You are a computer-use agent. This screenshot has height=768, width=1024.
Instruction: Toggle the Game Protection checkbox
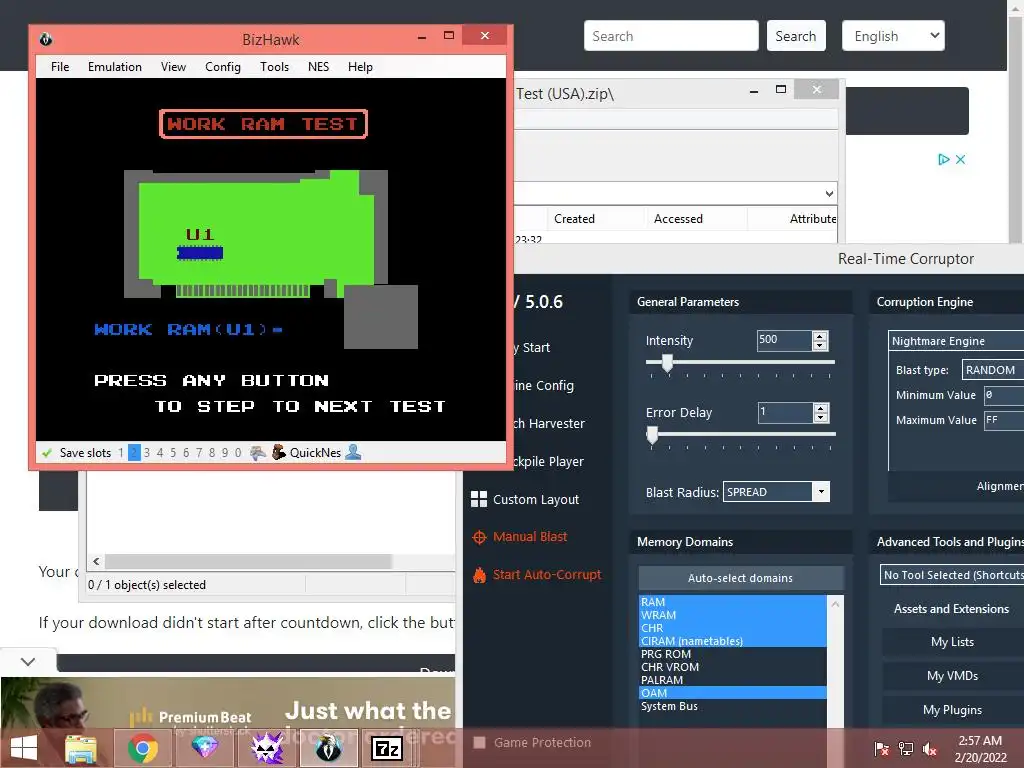pos(479,743)
